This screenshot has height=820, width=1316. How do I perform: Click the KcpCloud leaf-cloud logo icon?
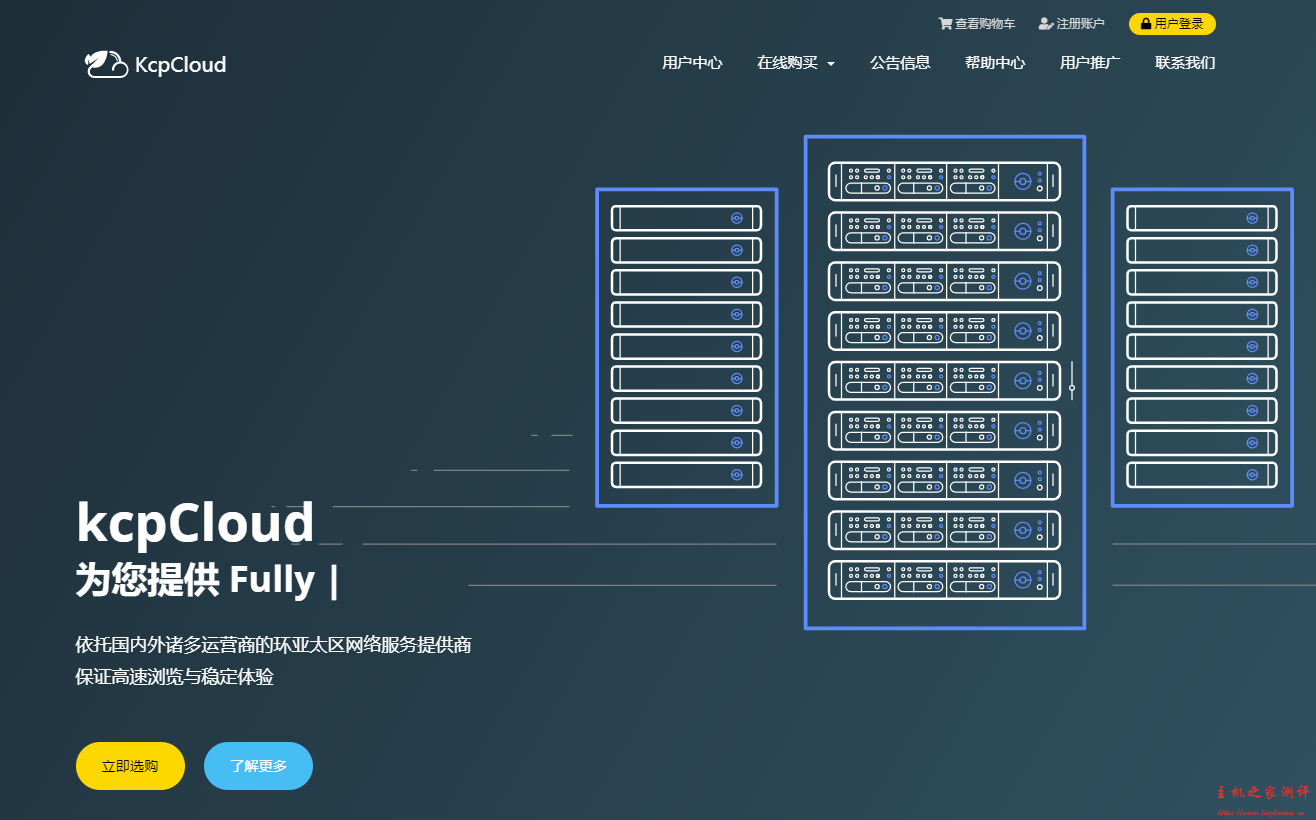[106, 64]
